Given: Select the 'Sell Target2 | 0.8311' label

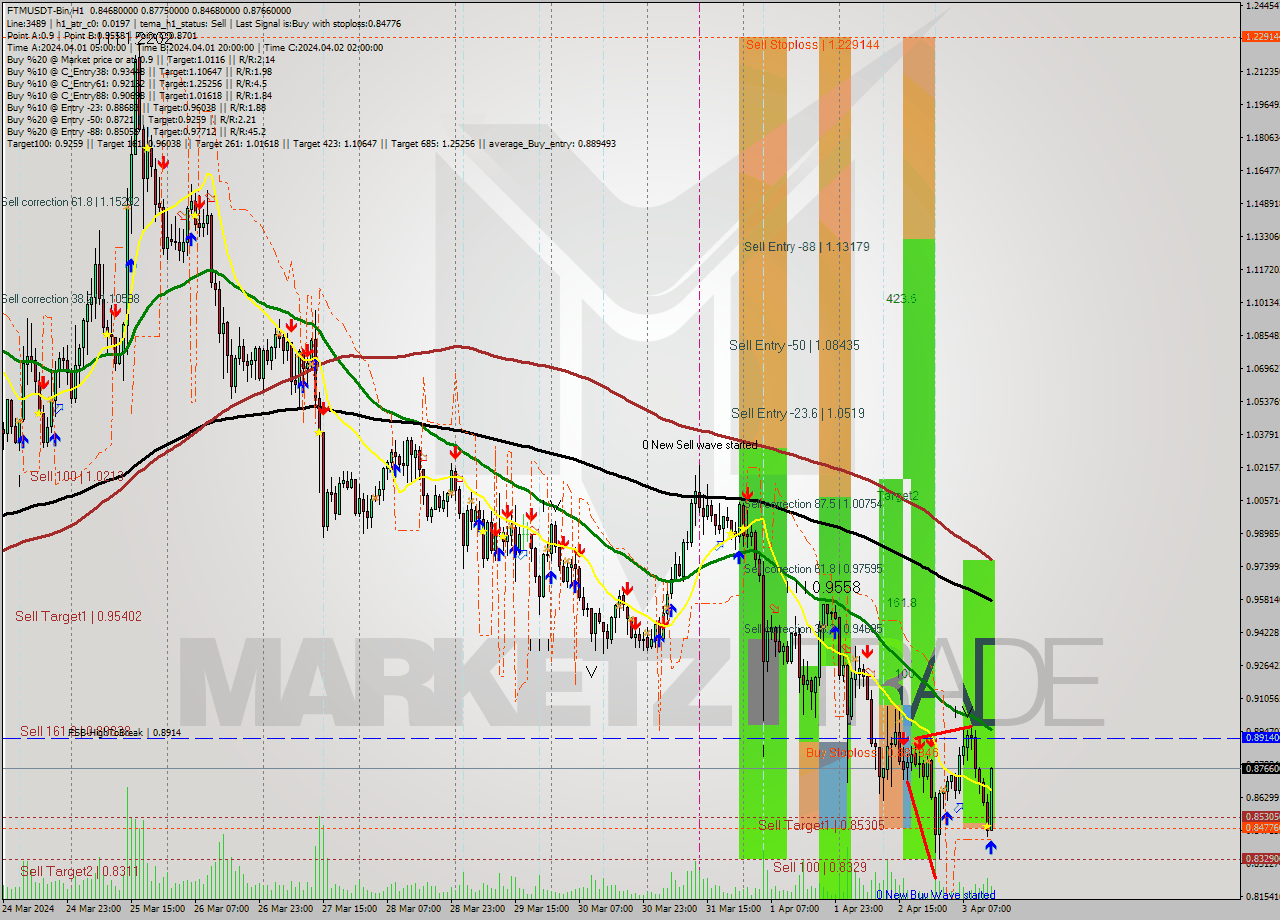Looking at the screenshot, I should point(79,871).
